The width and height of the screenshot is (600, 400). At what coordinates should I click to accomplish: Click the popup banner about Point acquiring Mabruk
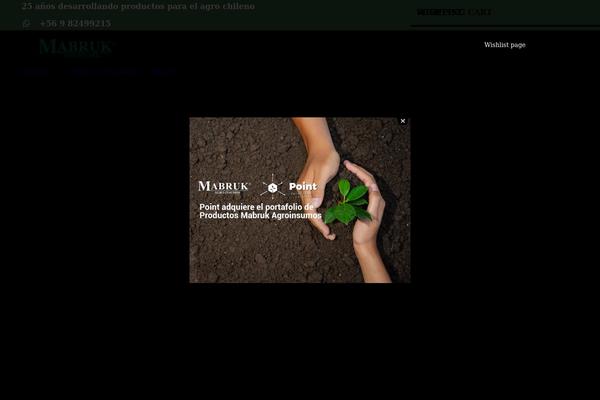click(300, 200)
